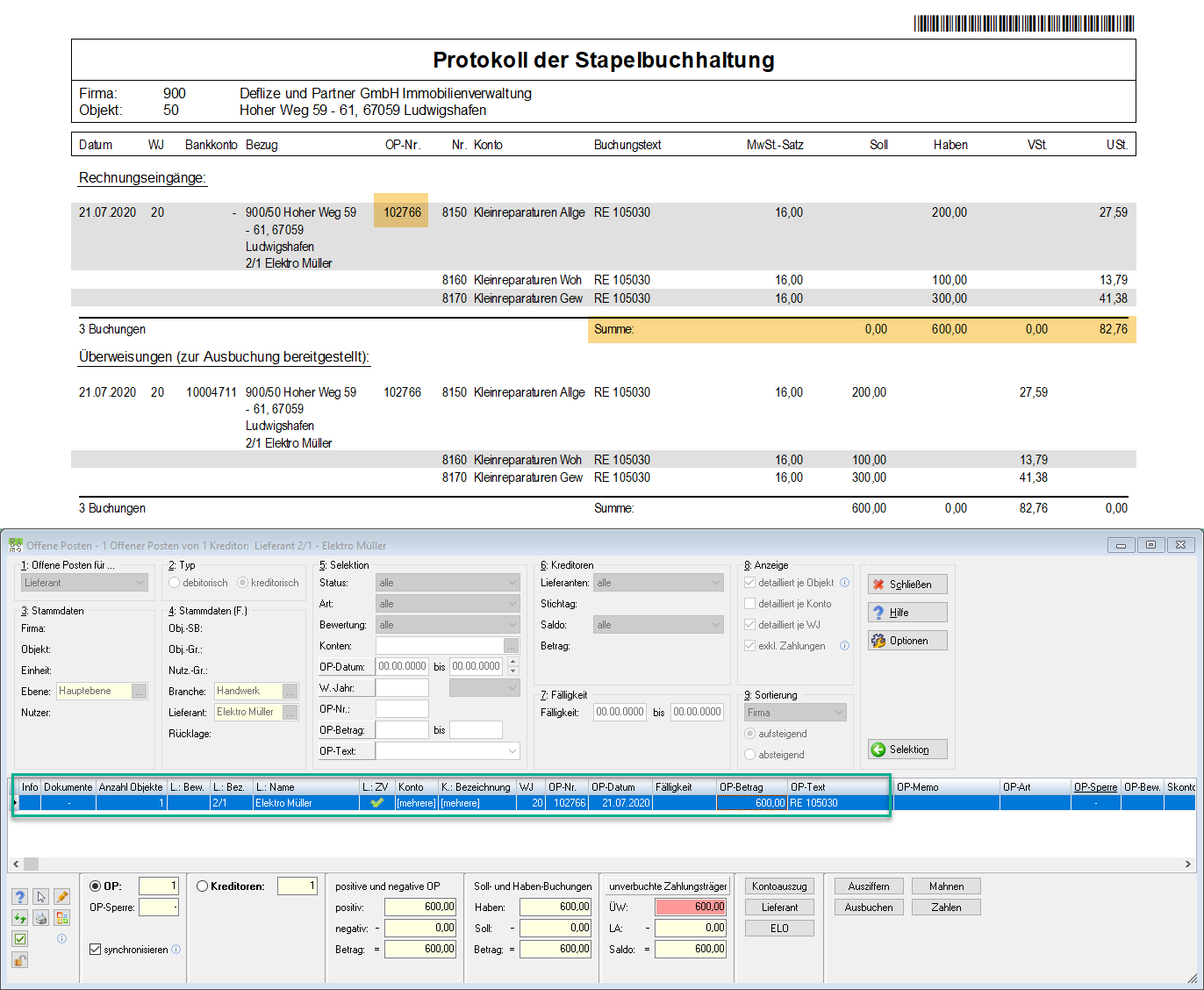Viewport: 1204px width, 990px height.
Task: Click the first Fälligkeit date field
Action: [620, 713]
